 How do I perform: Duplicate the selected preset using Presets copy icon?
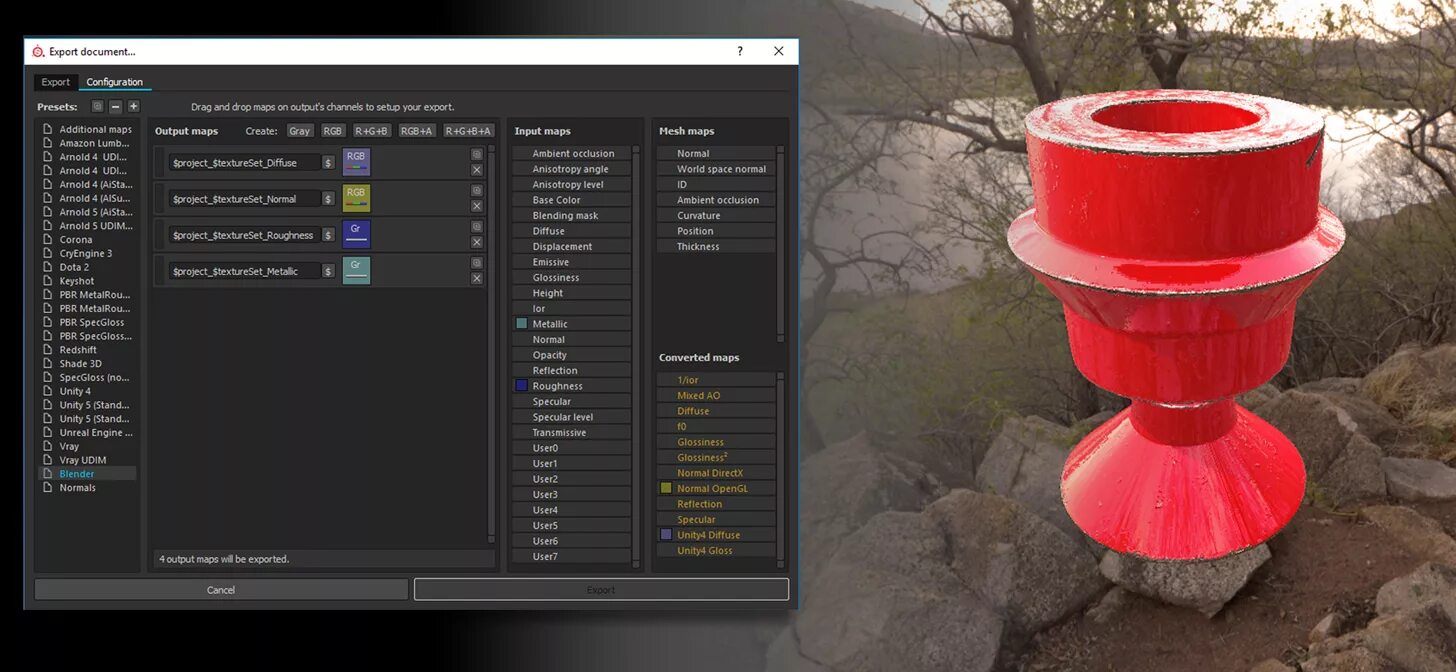(97, 106)
